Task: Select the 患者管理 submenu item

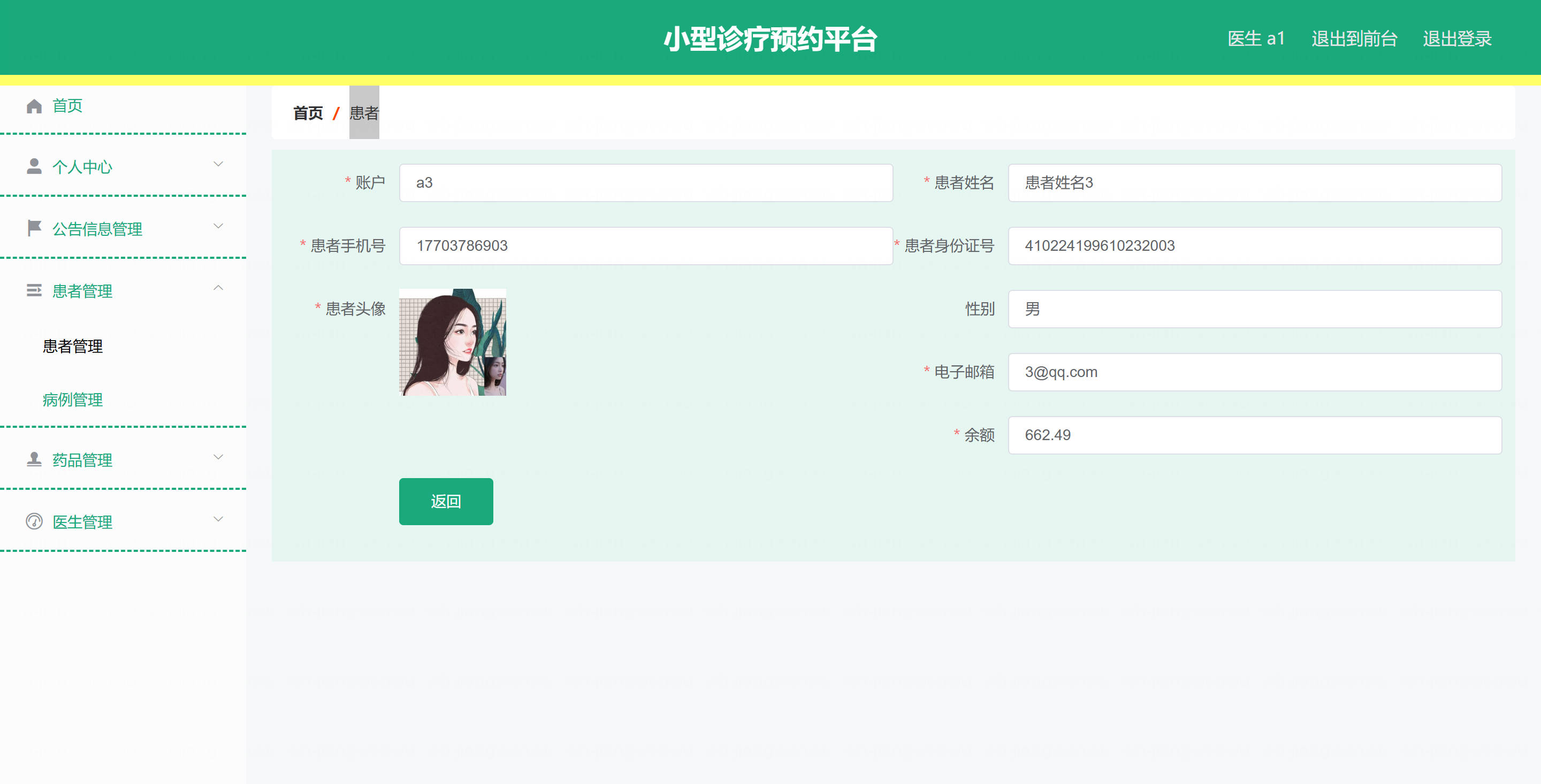Action: [x=72, y=346]
